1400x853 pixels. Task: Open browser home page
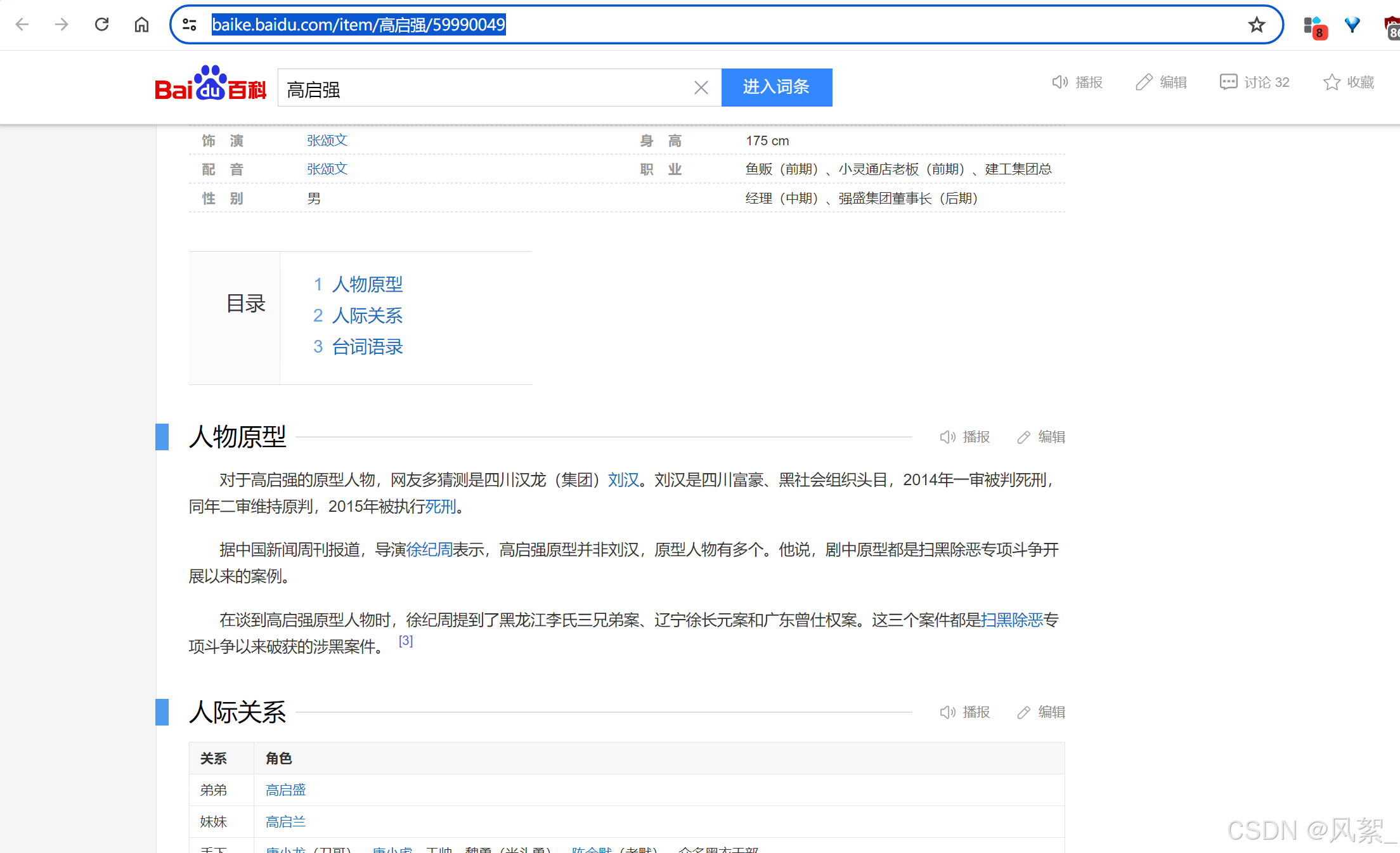click(141, 25)
